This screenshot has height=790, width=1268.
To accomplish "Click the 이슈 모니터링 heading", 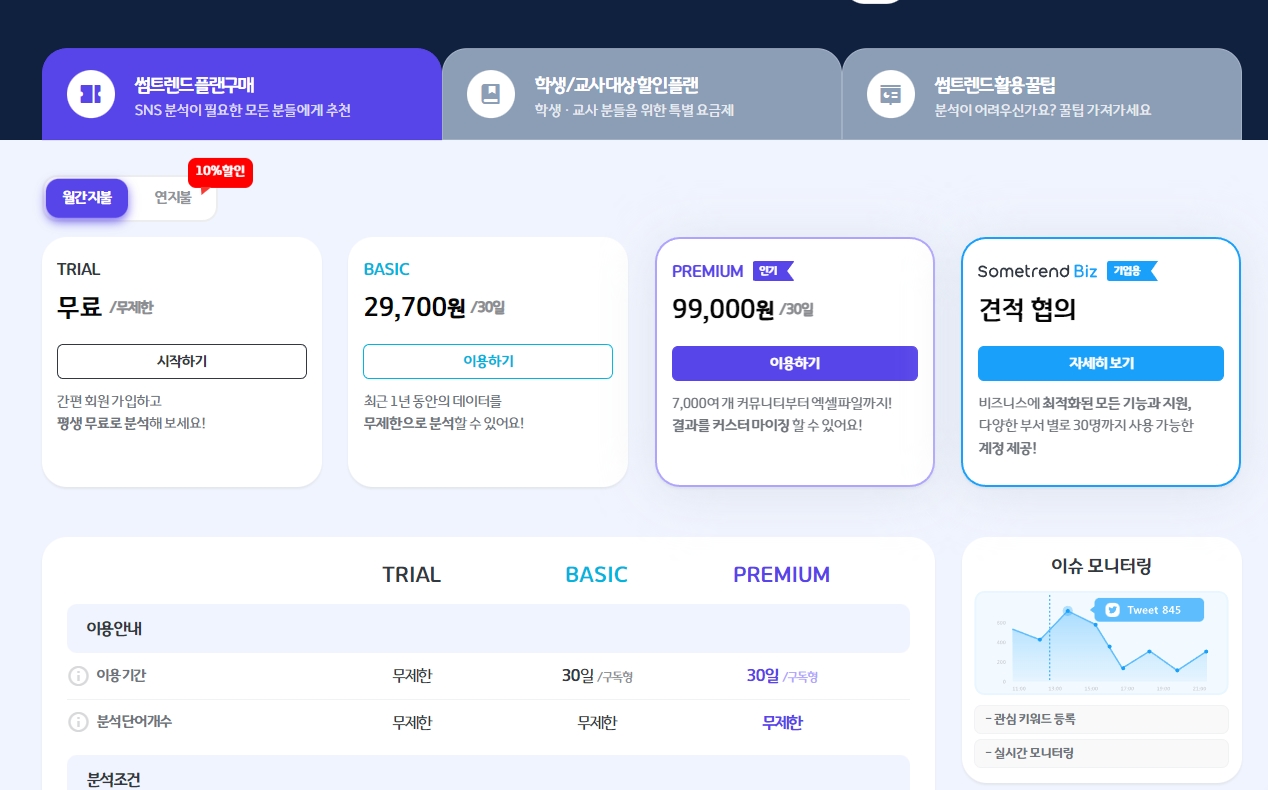I will click(1101, 566).
